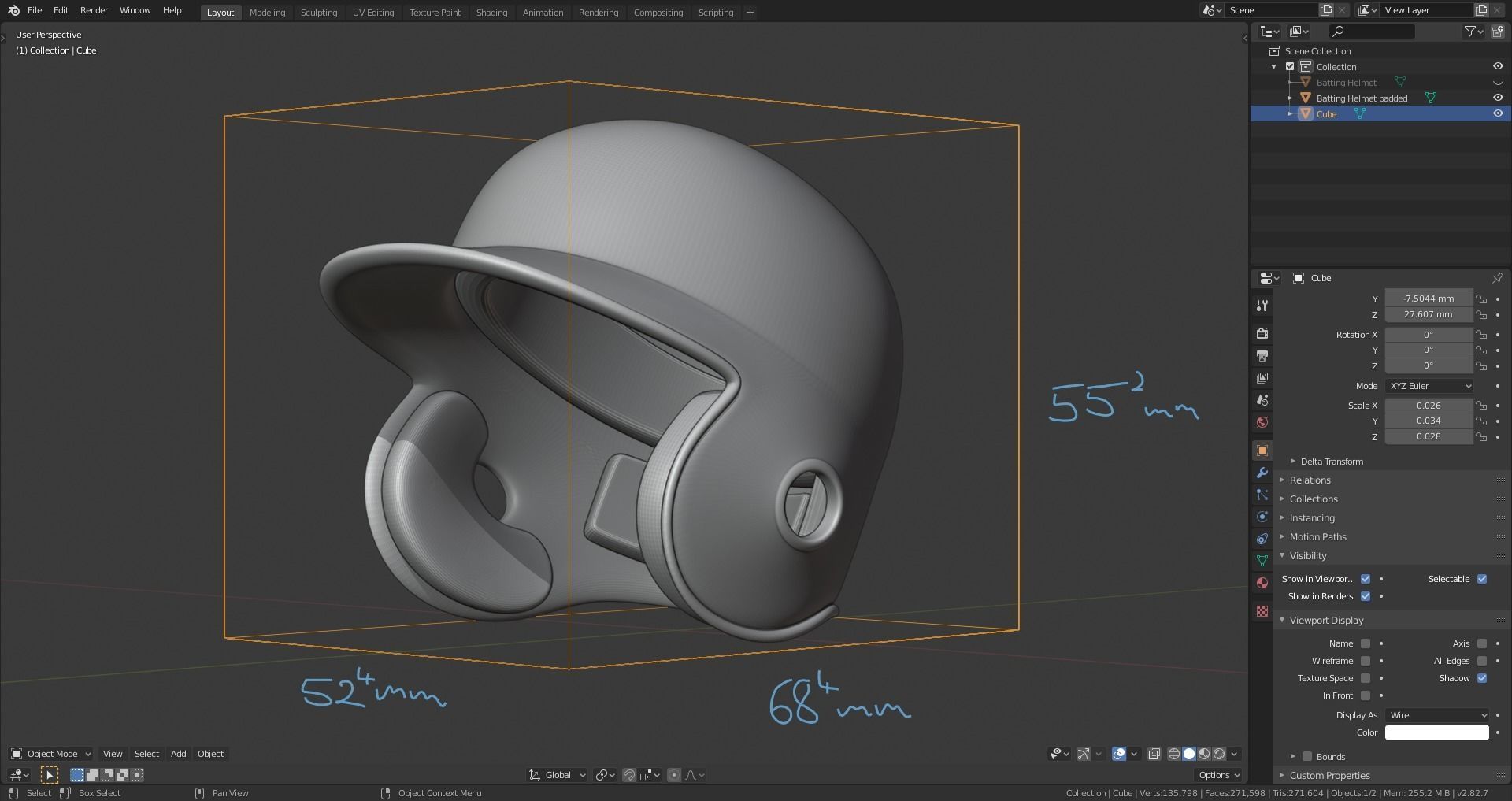Toggle snapping magnet button

click(x=629, y=775)
